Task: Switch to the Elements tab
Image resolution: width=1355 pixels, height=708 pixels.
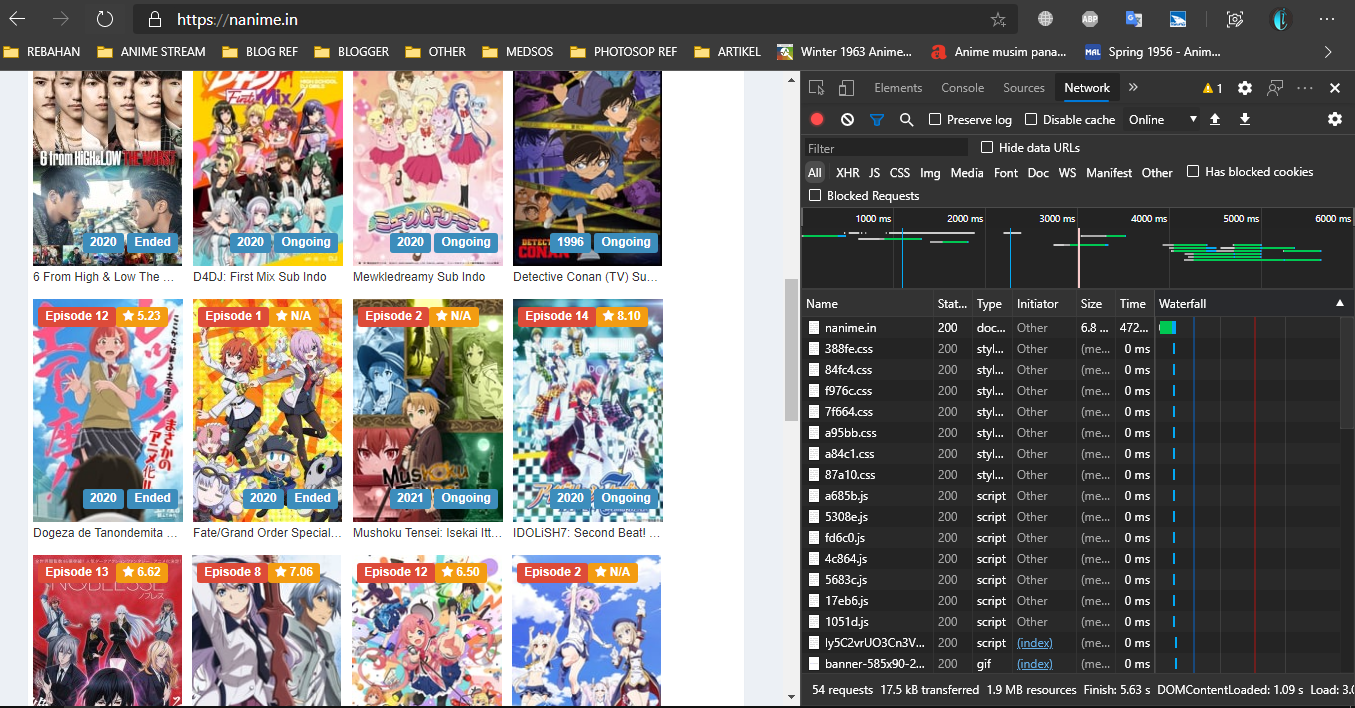Action: 898,88
